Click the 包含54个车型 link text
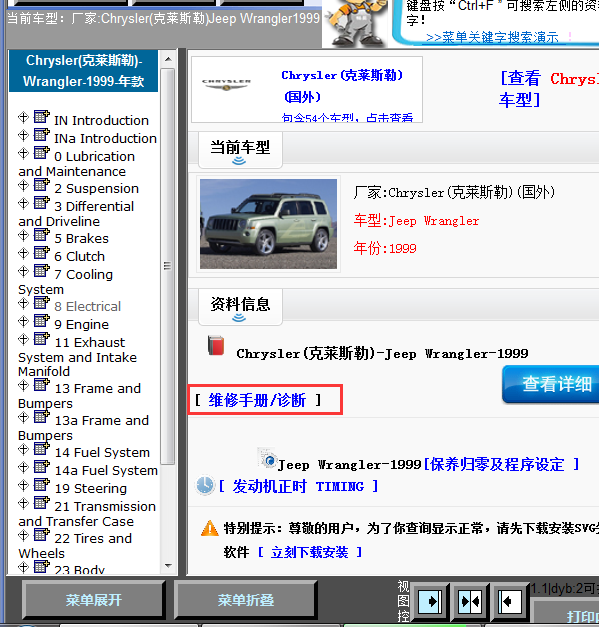The width and height of the screenshot is (599, 627). (347, 118)
